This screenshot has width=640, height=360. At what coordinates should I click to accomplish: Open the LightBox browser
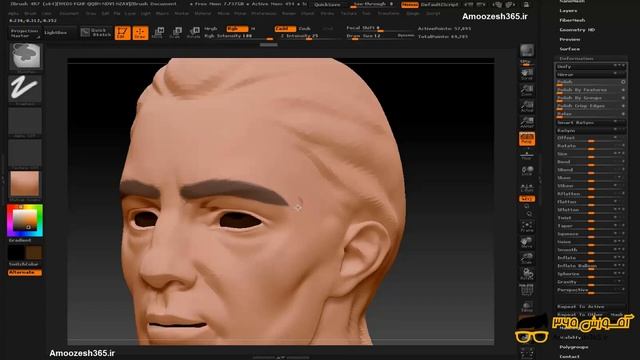point(59,33)
